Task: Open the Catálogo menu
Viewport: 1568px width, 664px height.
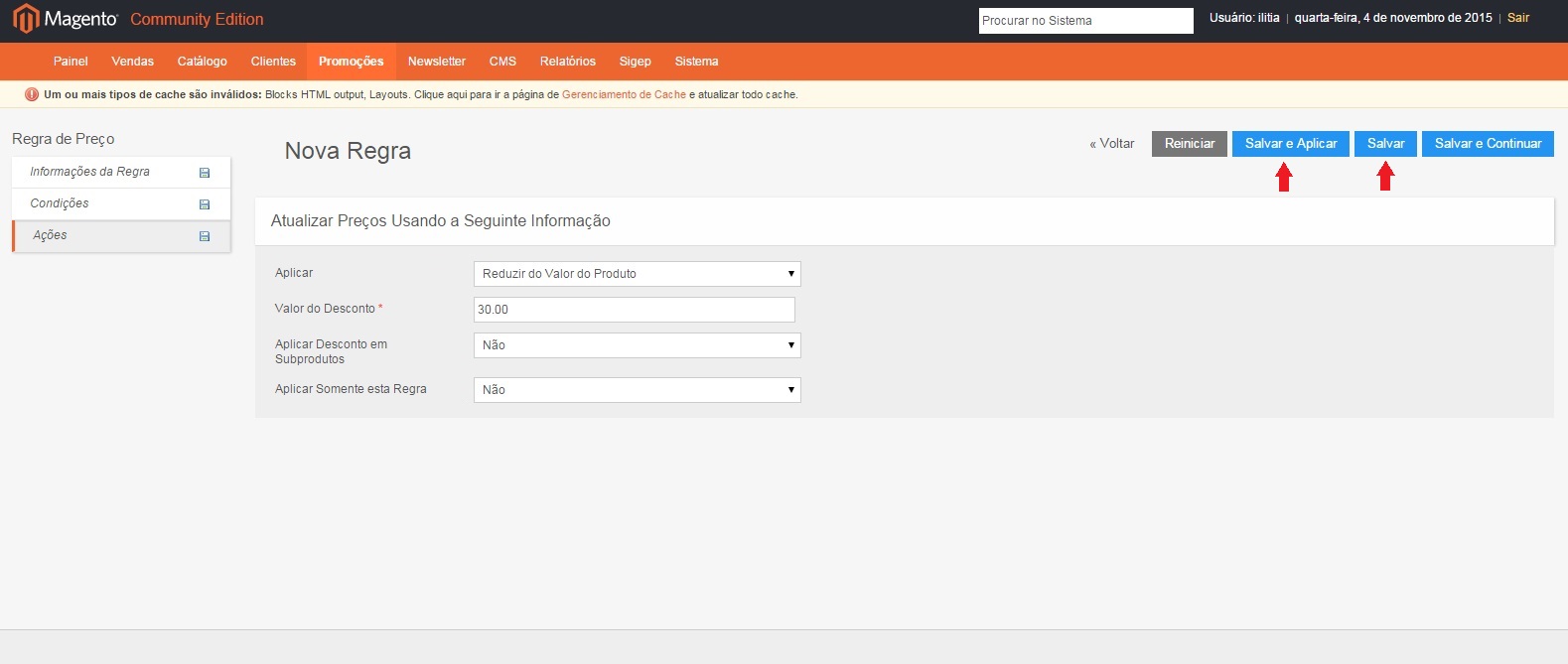Action: pos(202,62)
